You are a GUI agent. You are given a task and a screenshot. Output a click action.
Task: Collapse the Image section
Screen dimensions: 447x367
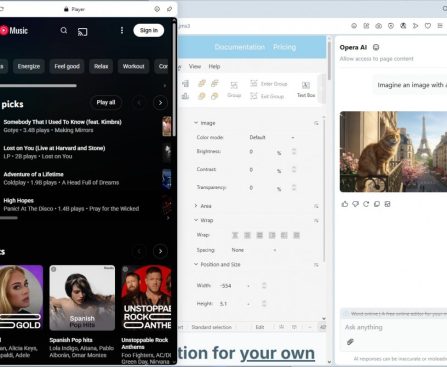tap(196, 123)
